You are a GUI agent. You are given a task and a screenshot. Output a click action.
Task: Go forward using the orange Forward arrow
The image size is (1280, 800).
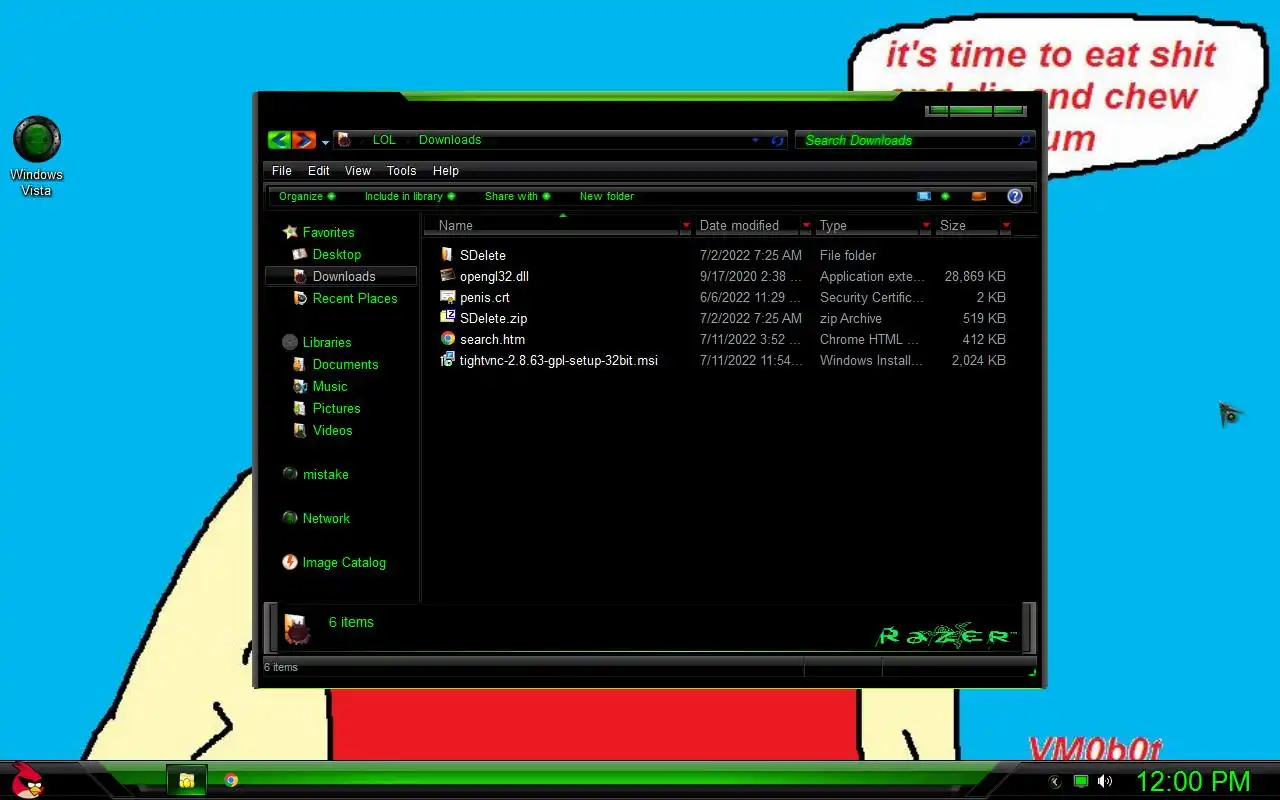(304, 140)
